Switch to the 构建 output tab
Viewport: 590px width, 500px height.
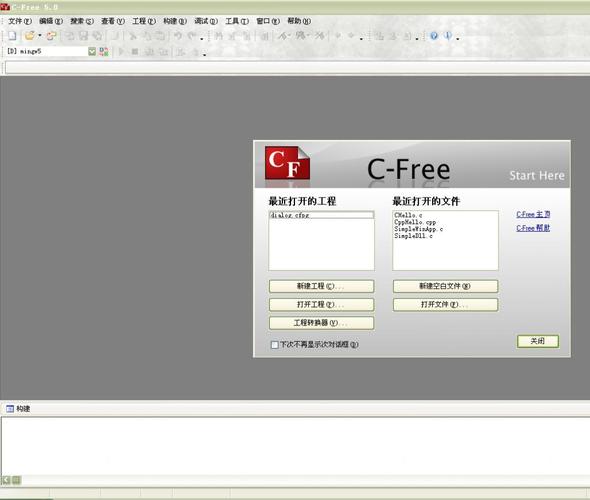point(18,409)
